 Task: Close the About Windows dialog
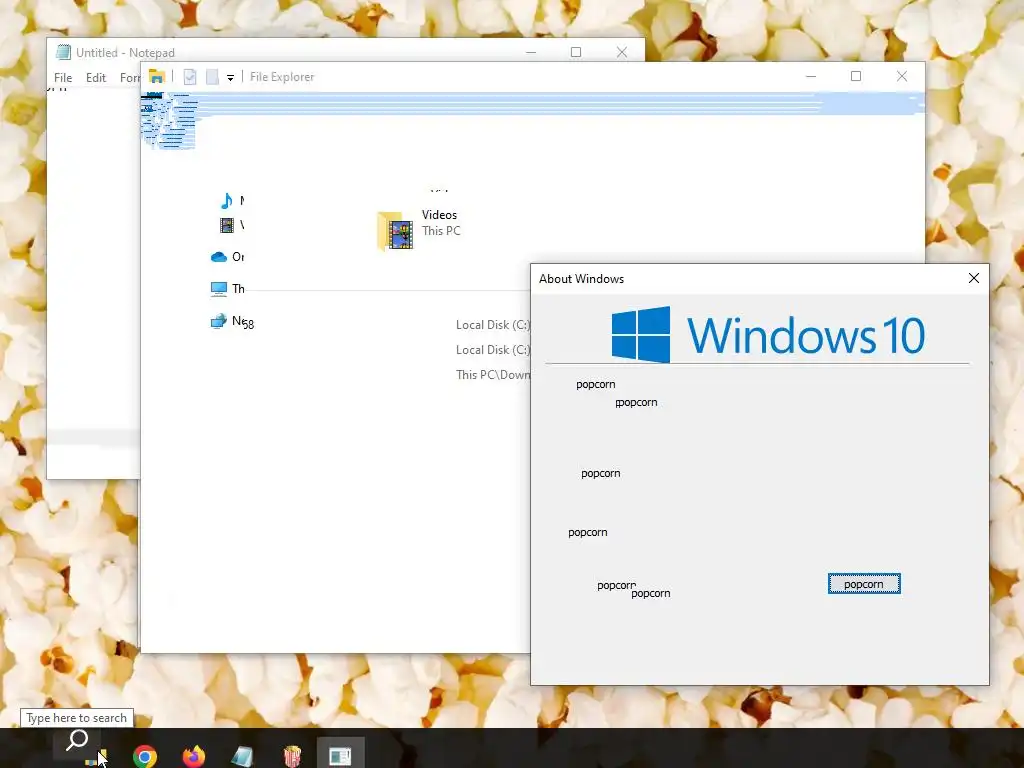click(974, 278)
